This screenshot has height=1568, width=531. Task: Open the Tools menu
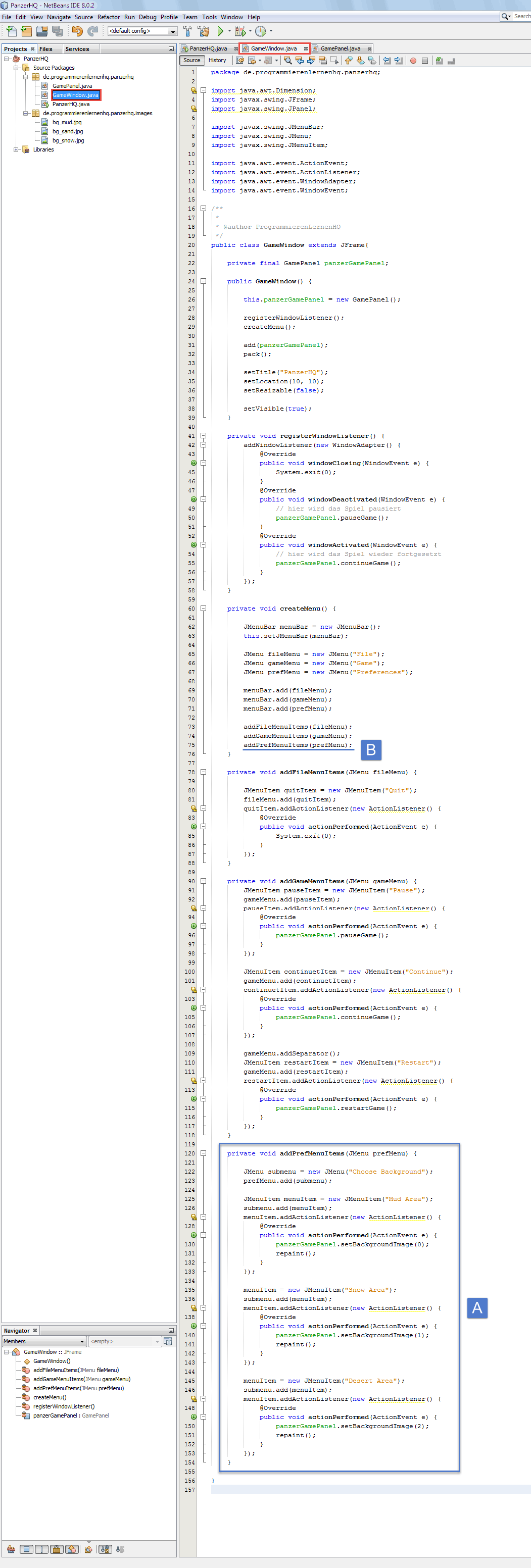(209, 17)
